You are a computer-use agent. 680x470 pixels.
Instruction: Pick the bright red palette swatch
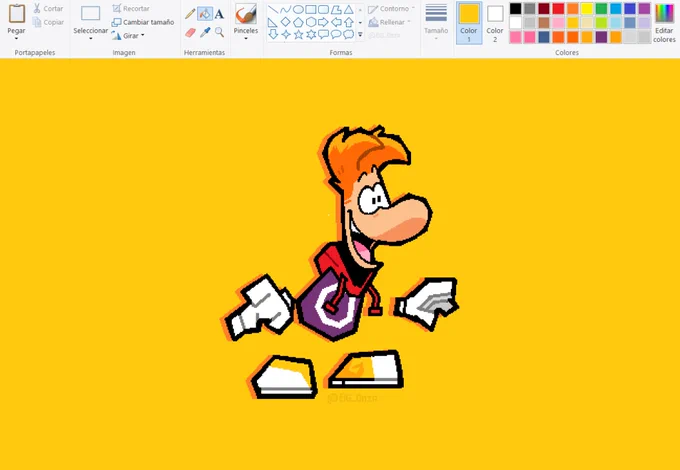click(559, 8)
